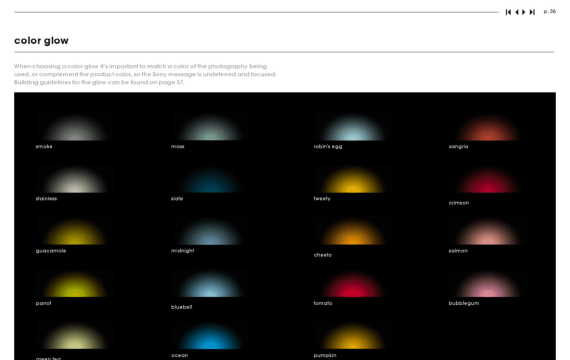Viewport: 570px width, 360px height.
Task: Click the 'color glow' page heading
Action: (41, 41)
